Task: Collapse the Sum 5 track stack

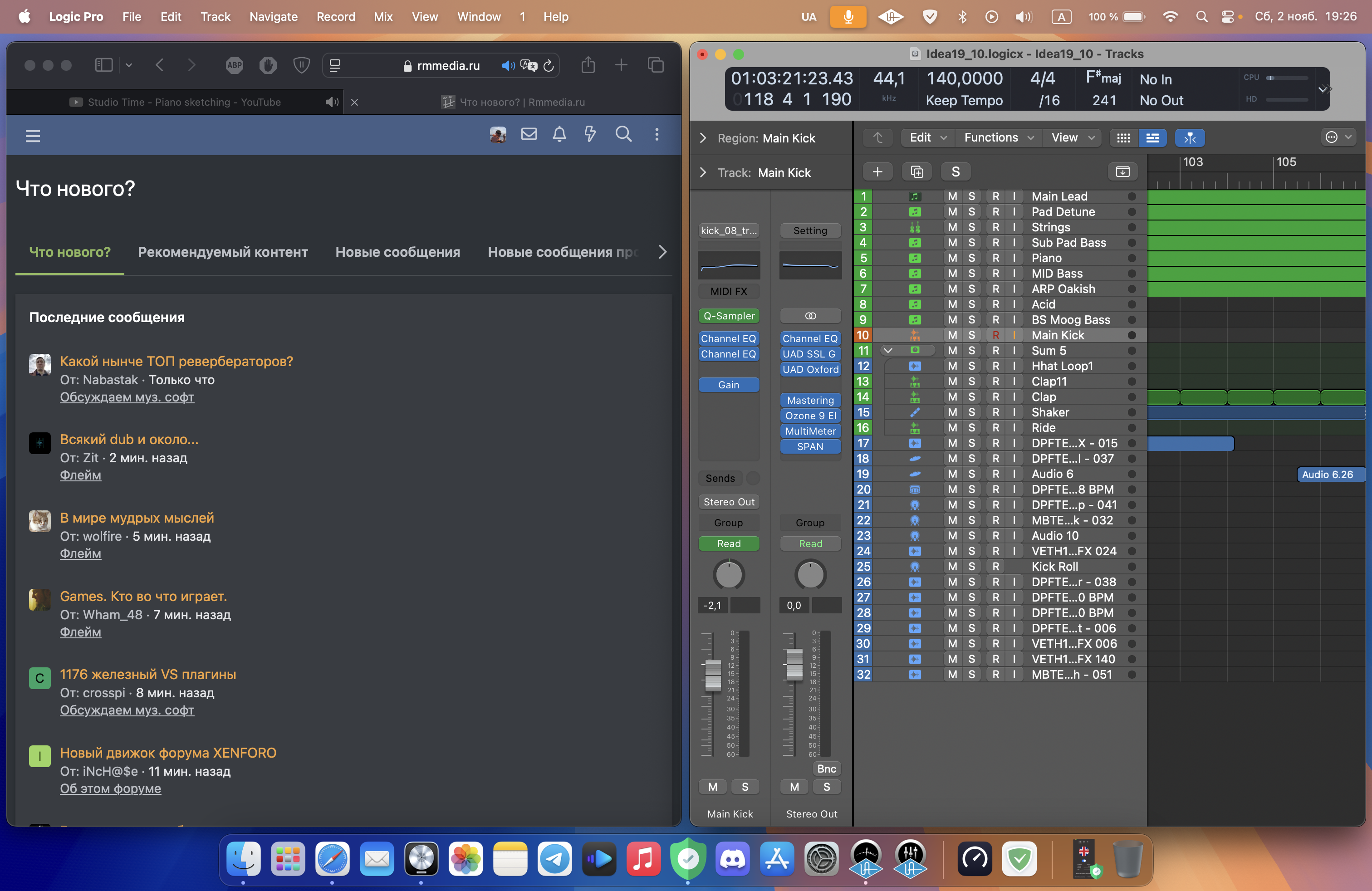Action: click(888, 351)
